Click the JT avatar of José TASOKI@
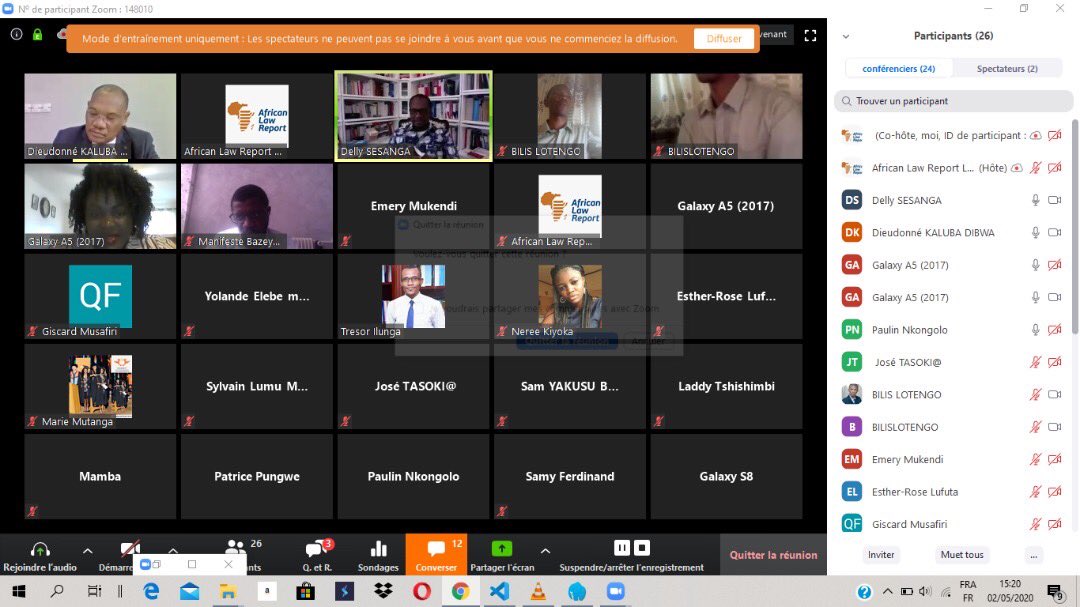The height and width of the screenshot is (607, 1080). tap(852, 362)
